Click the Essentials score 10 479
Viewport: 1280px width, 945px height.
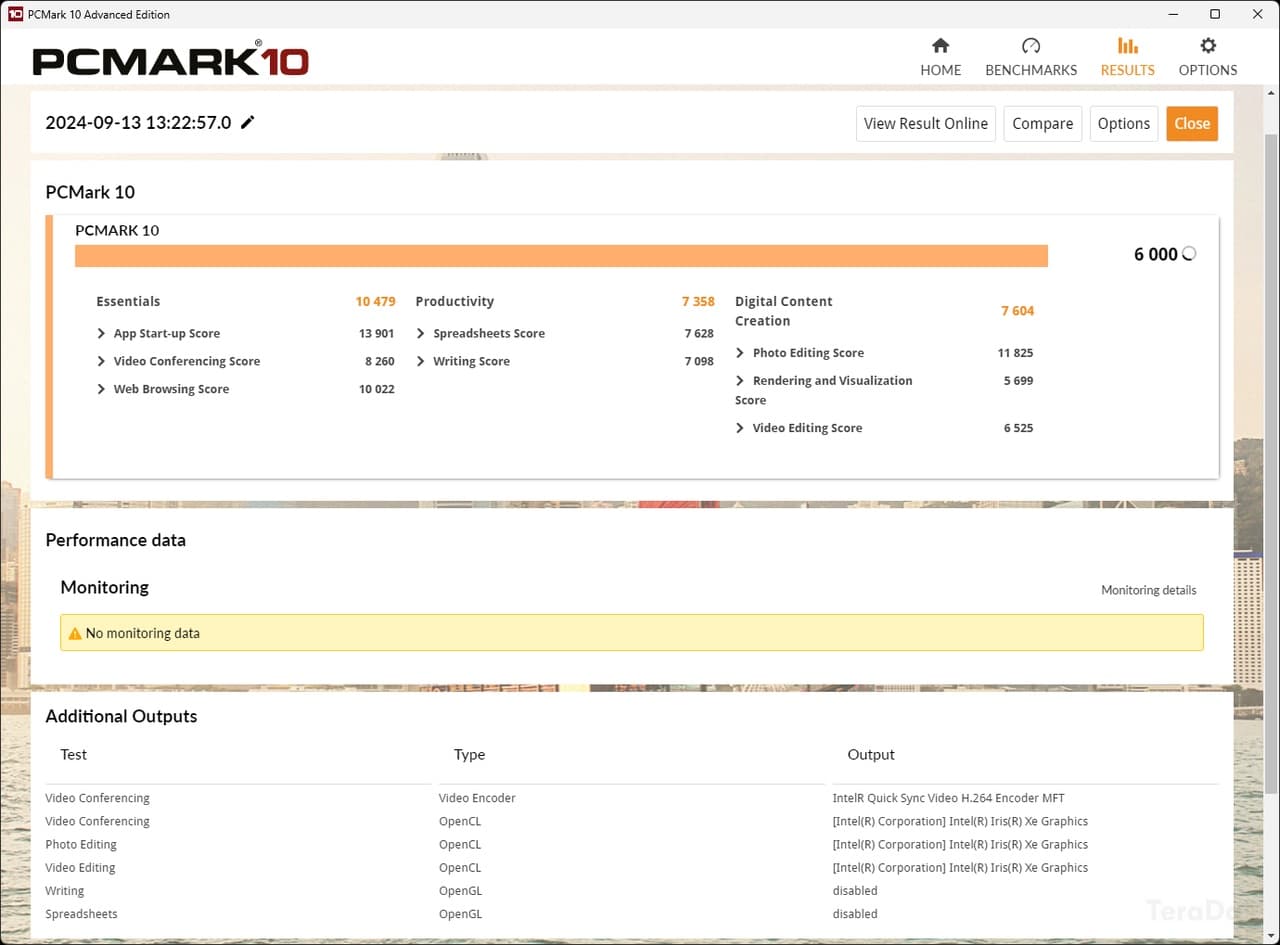coord(375,301)
